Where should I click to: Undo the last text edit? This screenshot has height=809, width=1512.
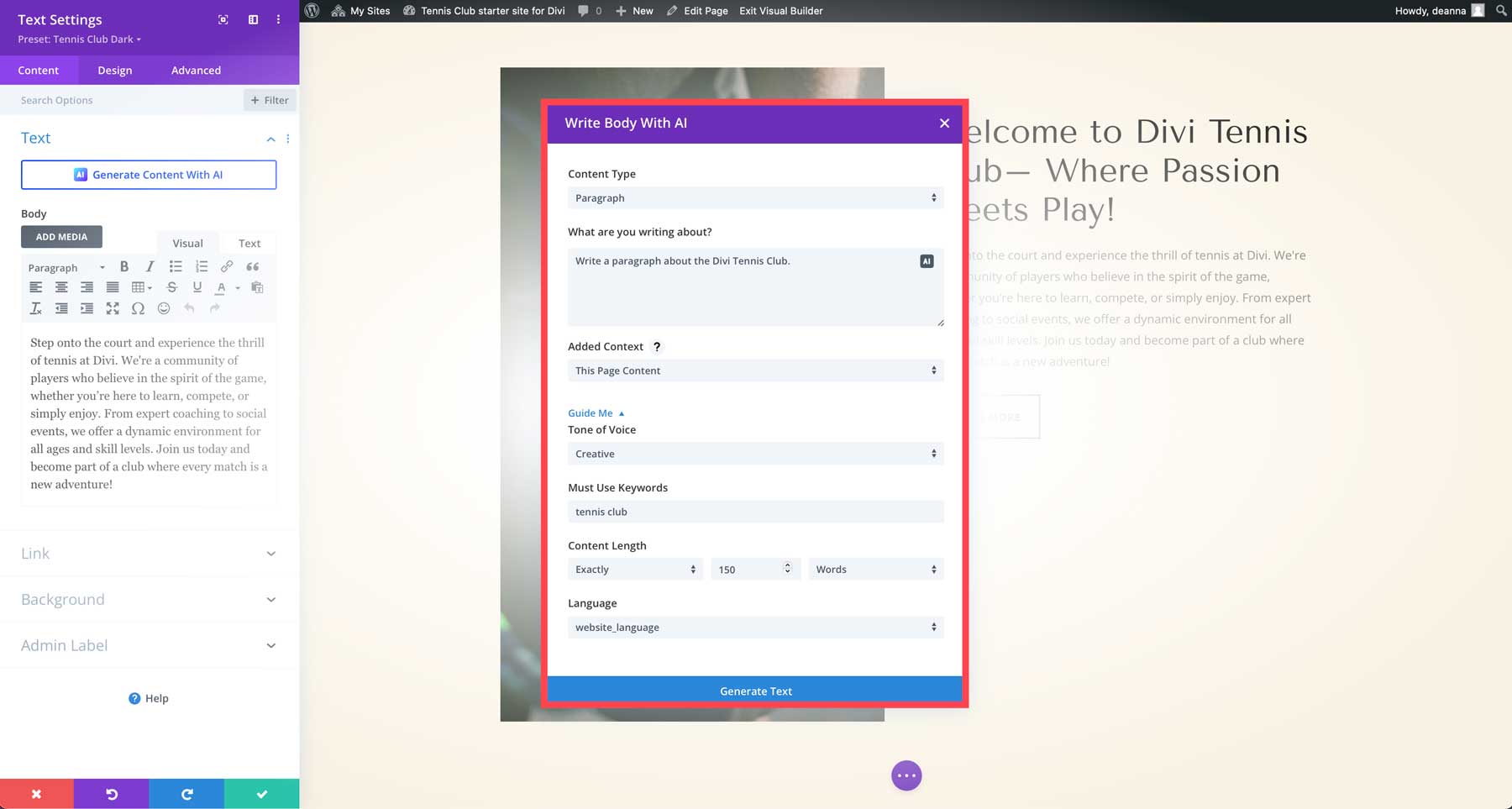(189, 308)
